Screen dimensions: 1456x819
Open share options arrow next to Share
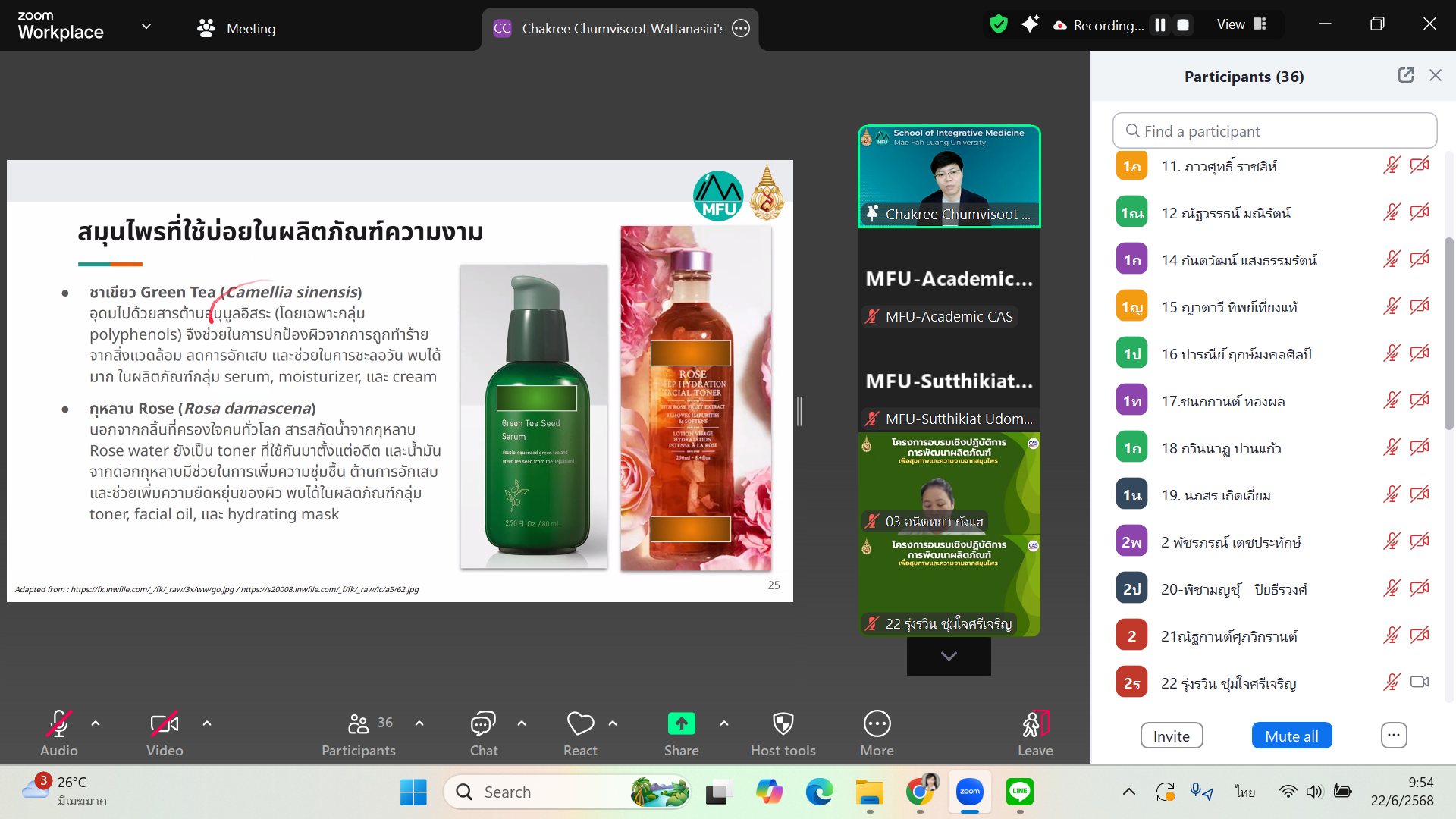pyautogui.click(x=724, y=723)
